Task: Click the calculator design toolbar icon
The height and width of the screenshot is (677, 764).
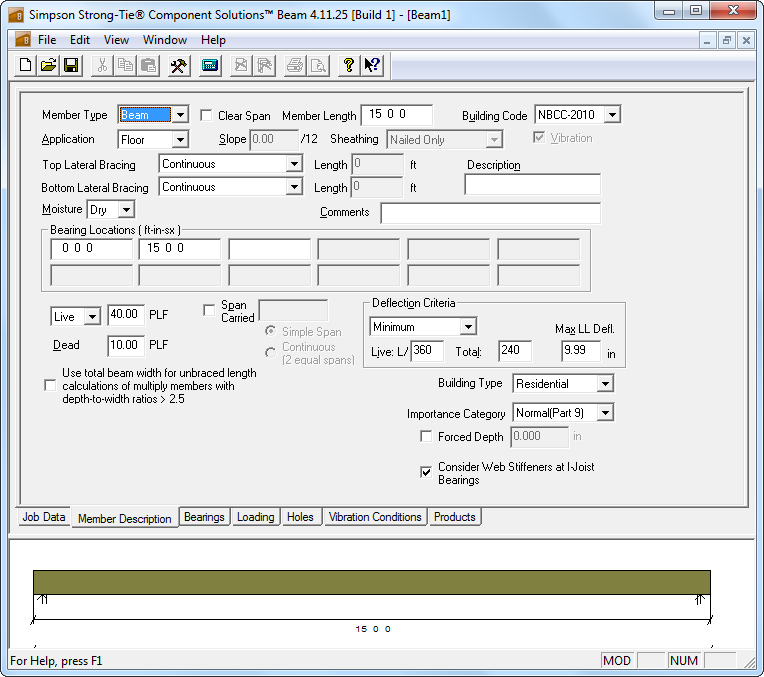Action: click(210, 65)
